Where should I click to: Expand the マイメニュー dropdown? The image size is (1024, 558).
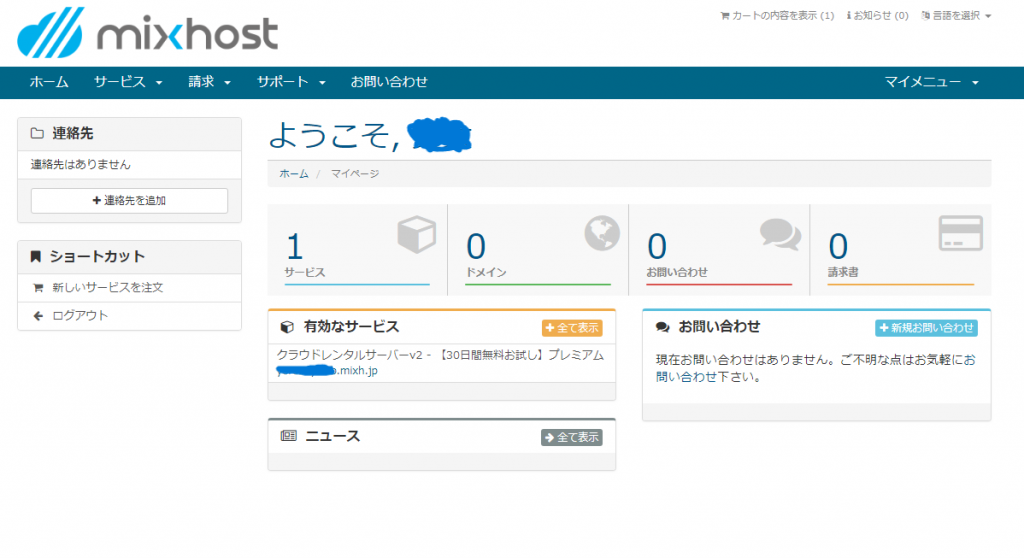tap(931, 82)
